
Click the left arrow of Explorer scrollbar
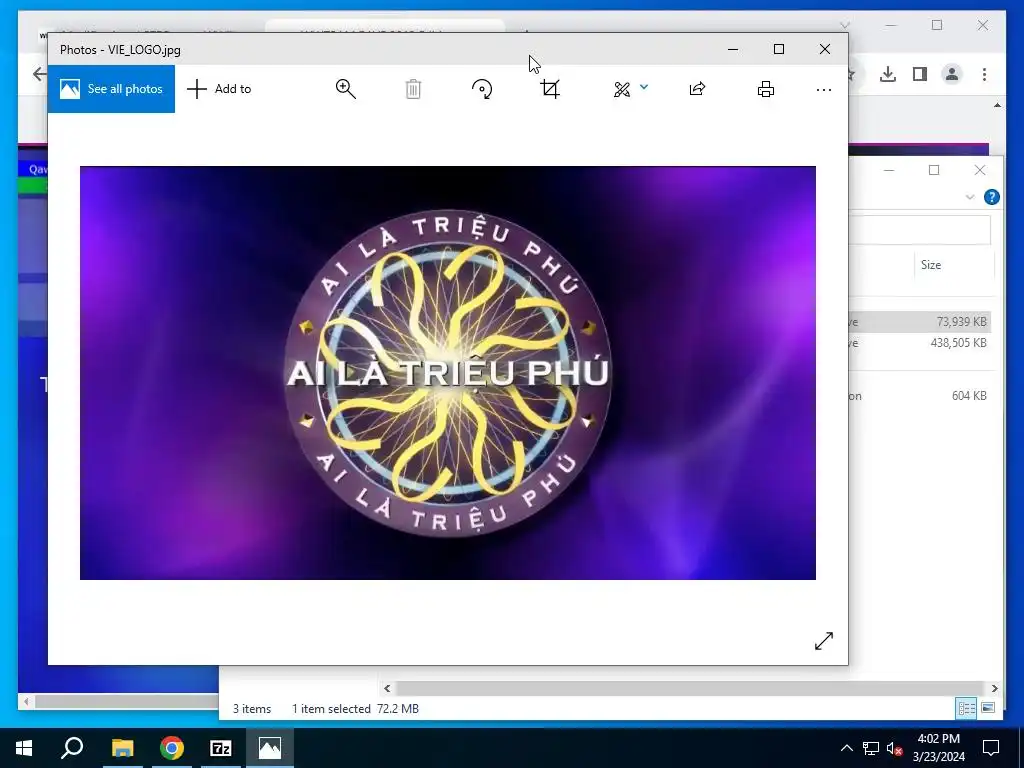pyautogui.click(x=387, y=688)
